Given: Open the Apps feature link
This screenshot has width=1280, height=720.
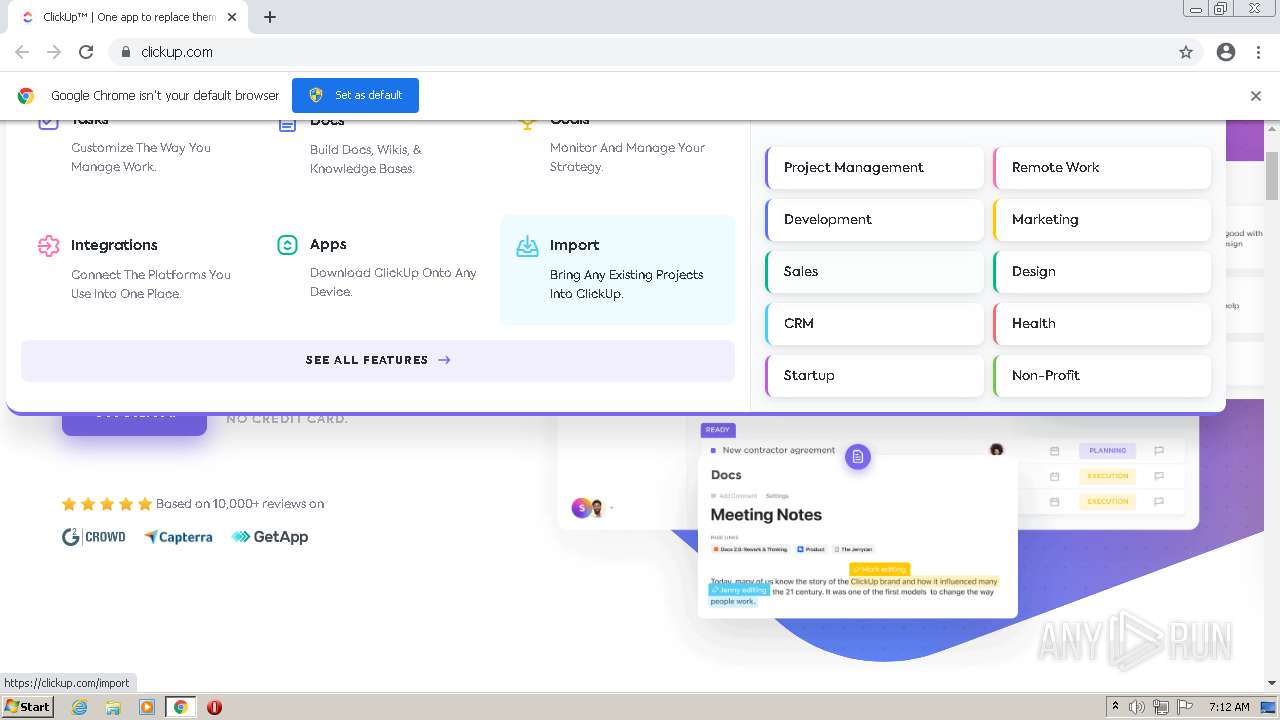Looking at the screenshot, I should [x=328, y=244].
